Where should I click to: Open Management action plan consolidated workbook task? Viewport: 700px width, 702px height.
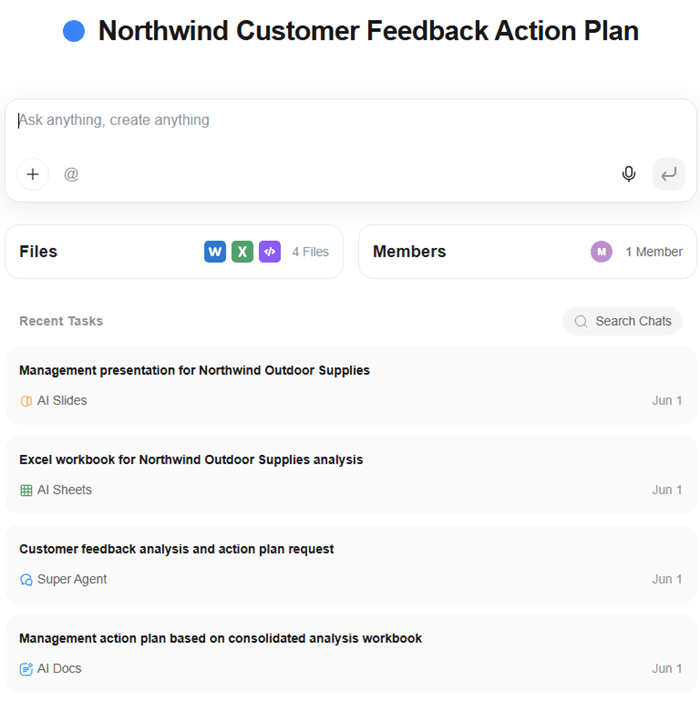[351, 654]
